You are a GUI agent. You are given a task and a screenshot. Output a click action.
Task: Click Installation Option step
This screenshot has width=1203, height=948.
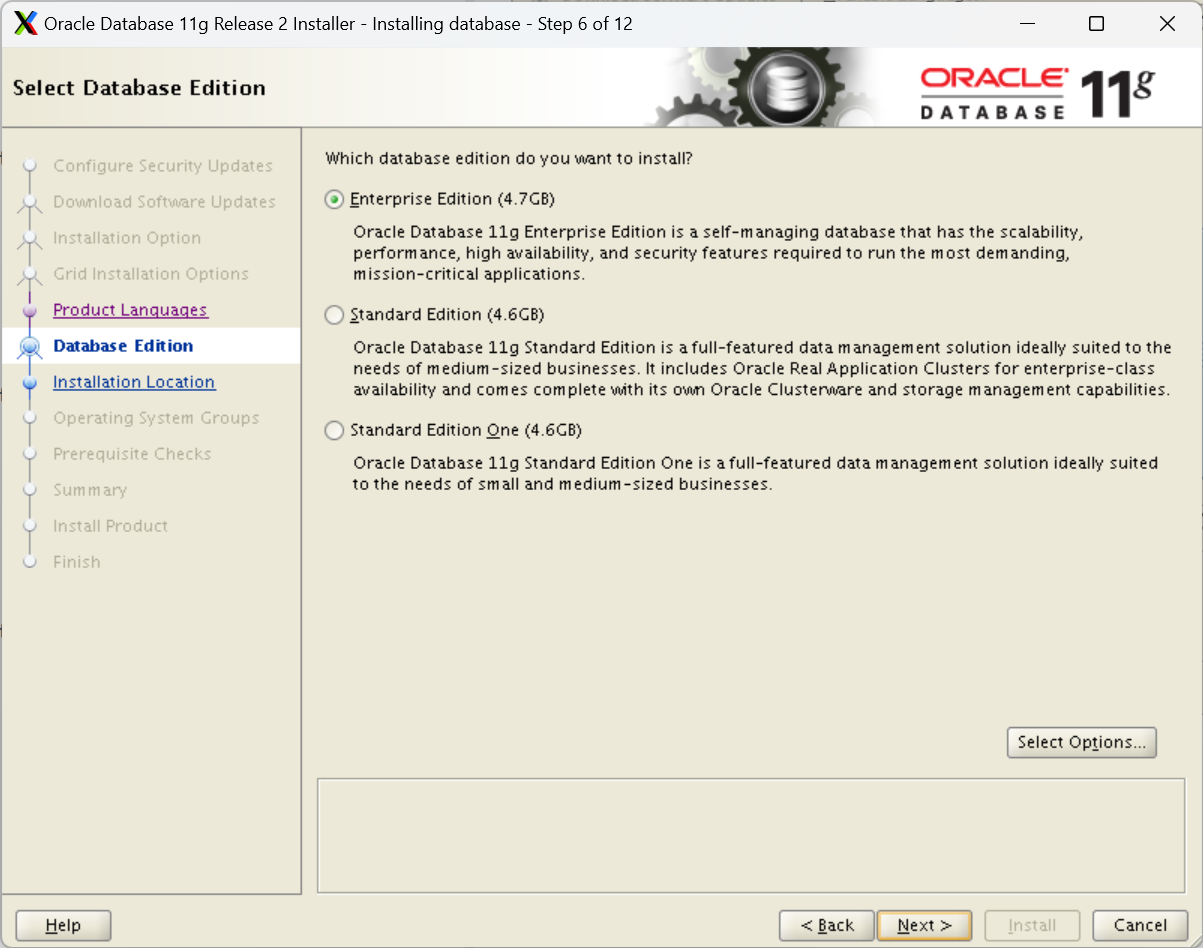(127, 238)
